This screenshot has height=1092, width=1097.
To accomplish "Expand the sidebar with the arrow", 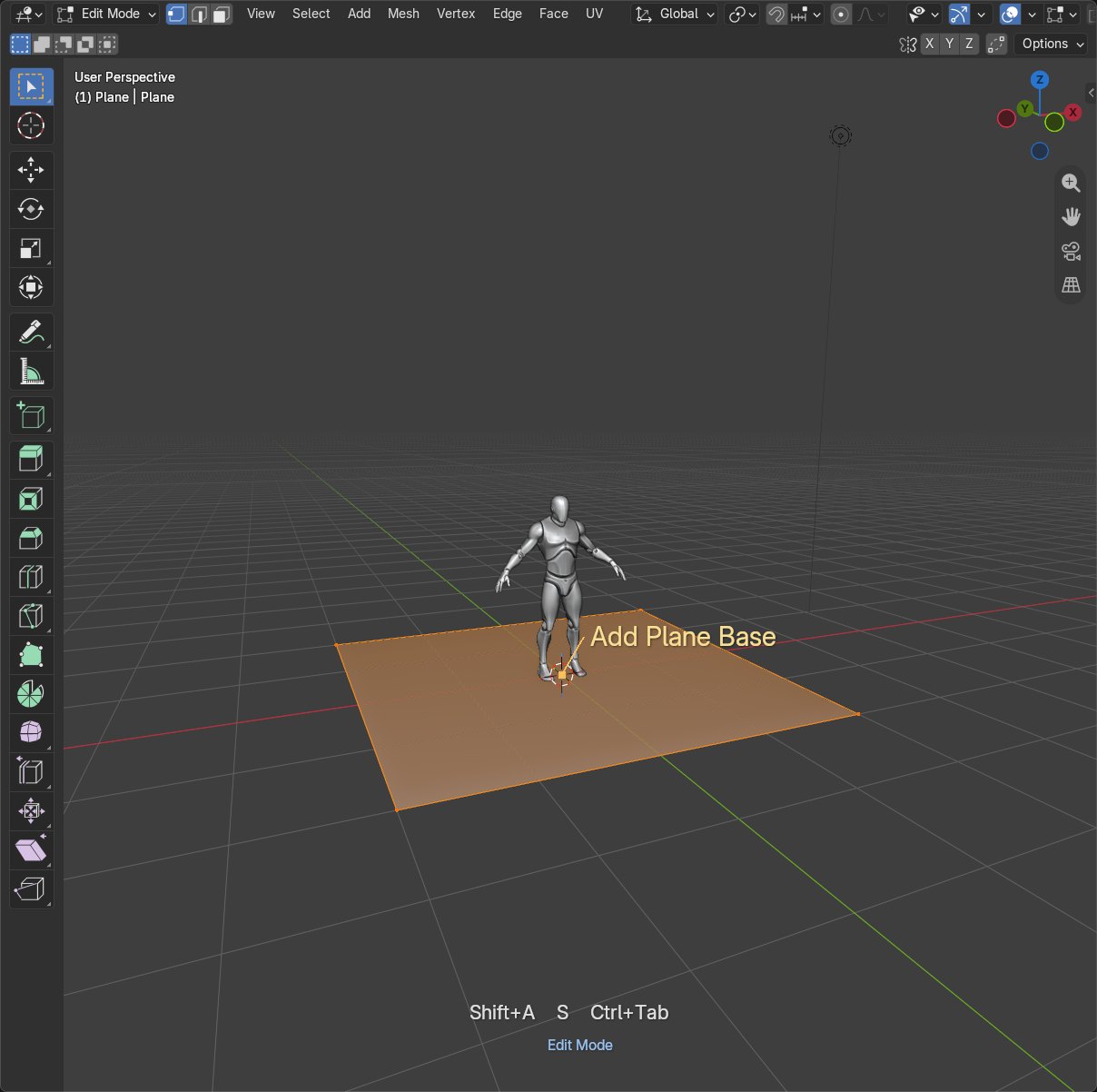I will (1091, 93).
